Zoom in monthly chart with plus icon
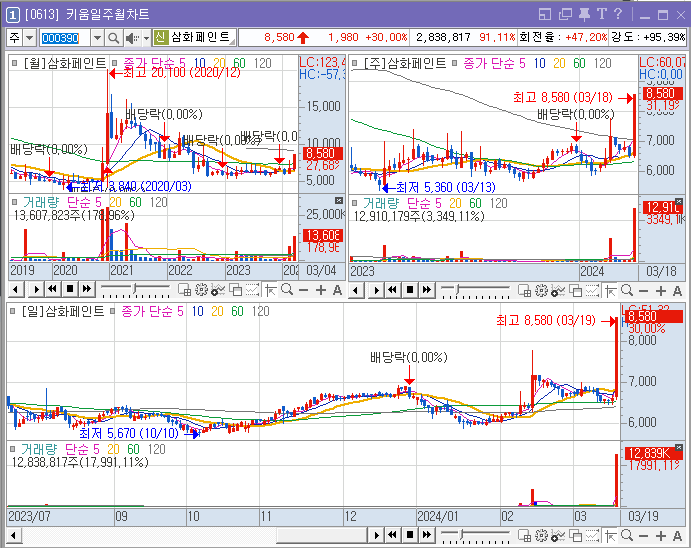Screen dimensions: 691x548 click(x=321, y=290)
